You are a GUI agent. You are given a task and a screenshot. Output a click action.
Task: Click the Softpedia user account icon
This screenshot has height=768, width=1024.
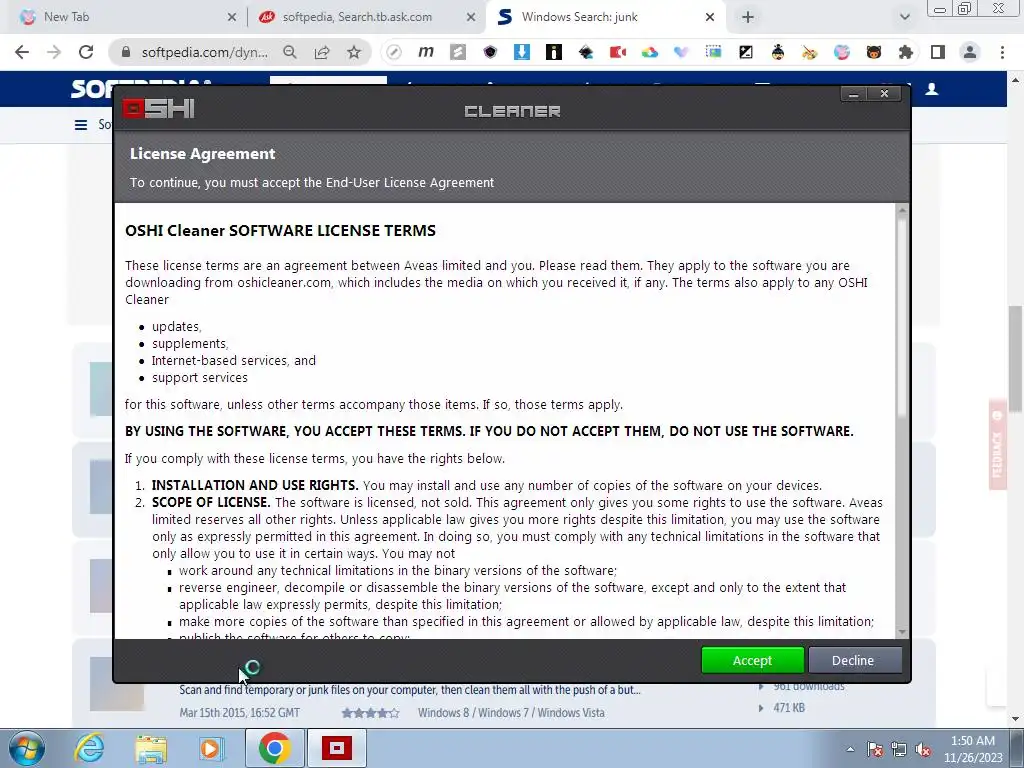[x=932, y=89]
